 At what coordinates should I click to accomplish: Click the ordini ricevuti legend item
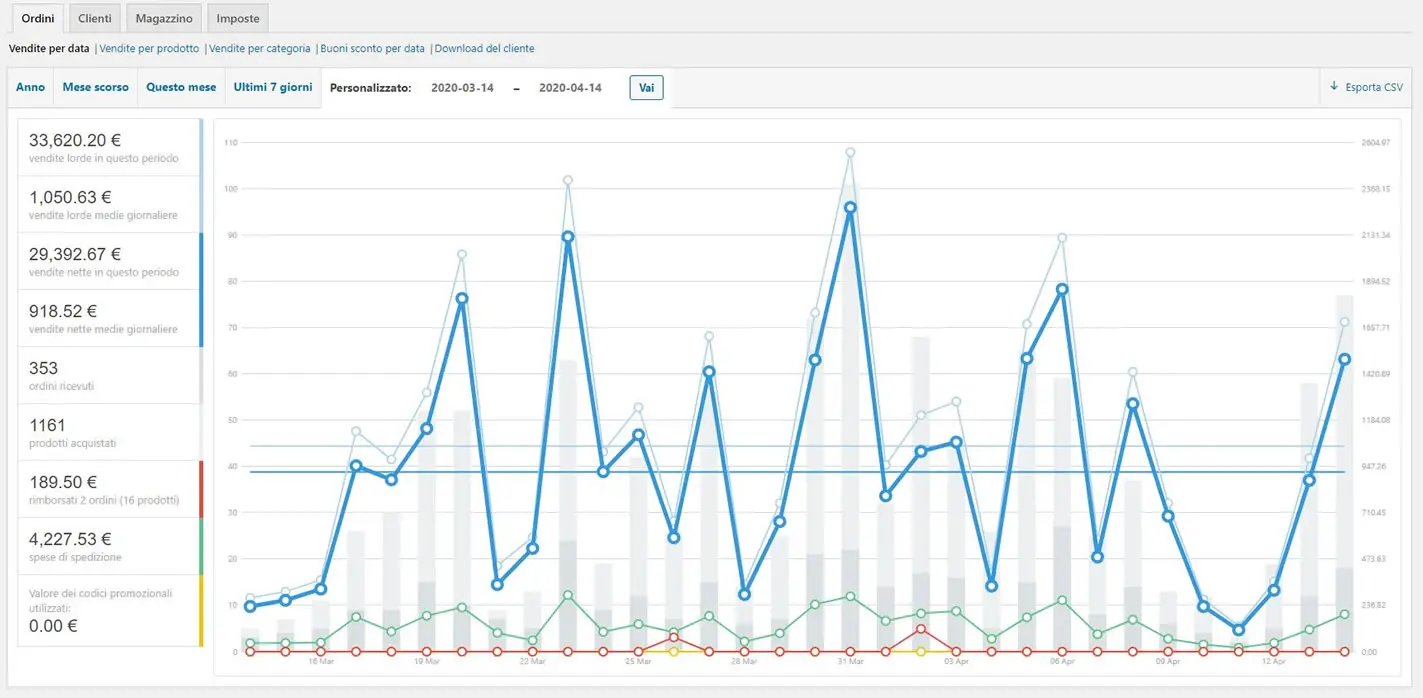(x=110, y=375)
